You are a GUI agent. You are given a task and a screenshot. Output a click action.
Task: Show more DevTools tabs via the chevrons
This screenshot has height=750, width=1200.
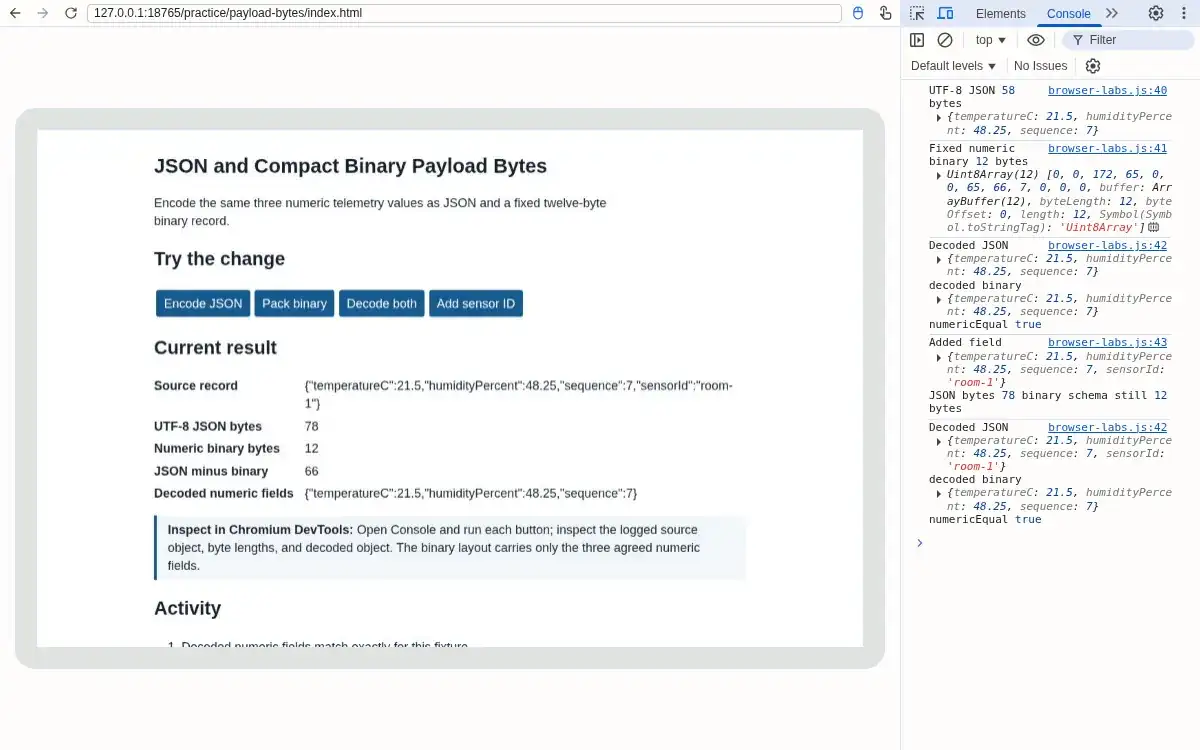(1112, 13)
